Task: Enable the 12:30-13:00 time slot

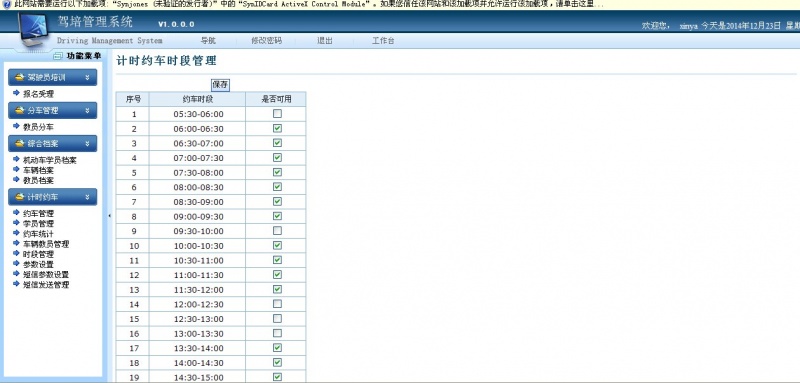Action: pyautogui.click(x=277, y=318)
